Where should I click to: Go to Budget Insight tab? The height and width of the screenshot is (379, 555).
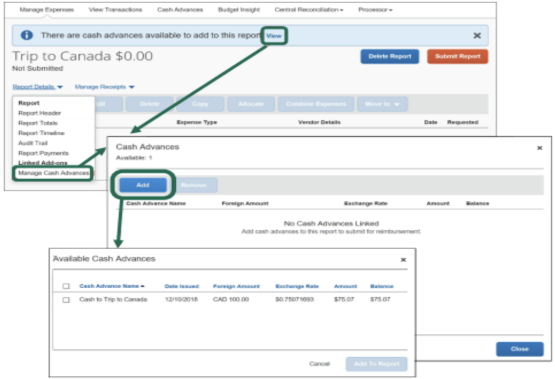[239, 10]
